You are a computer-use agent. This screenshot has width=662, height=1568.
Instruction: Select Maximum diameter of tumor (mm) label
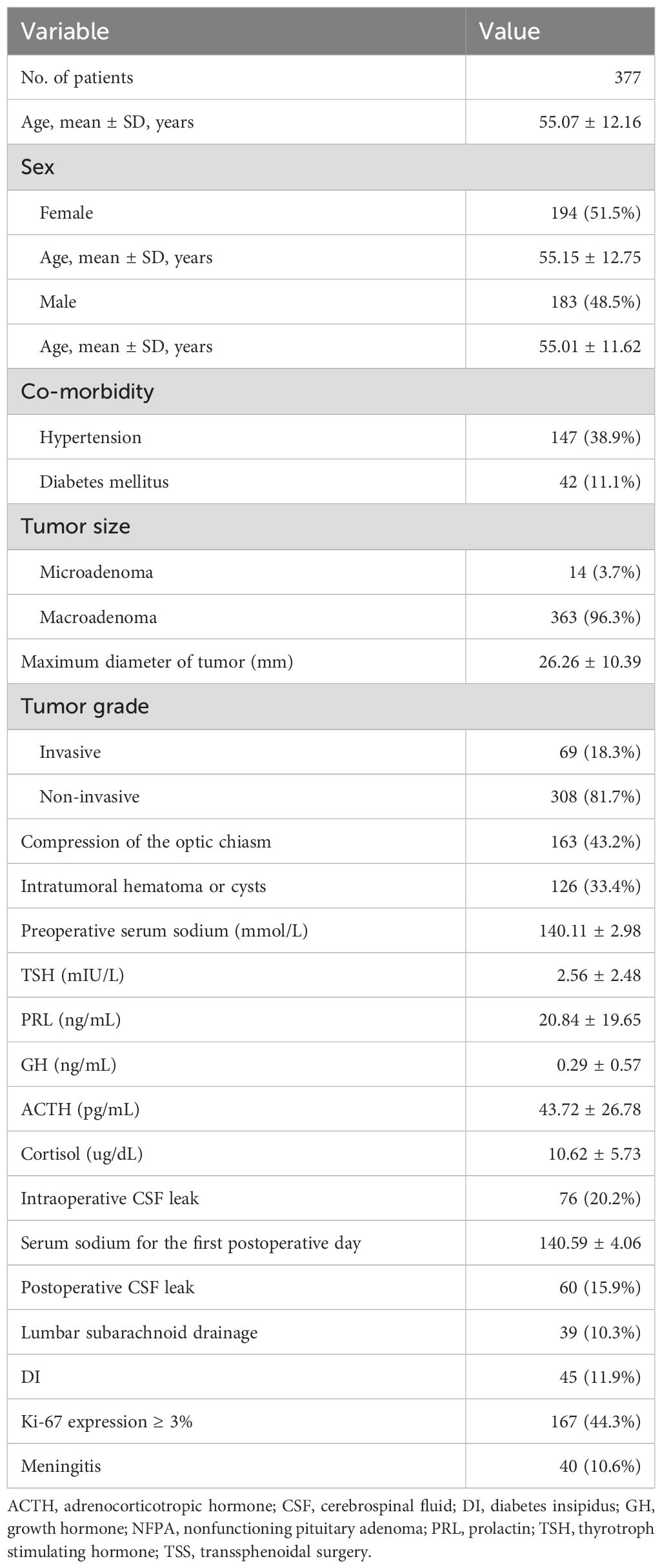(157, 662)
